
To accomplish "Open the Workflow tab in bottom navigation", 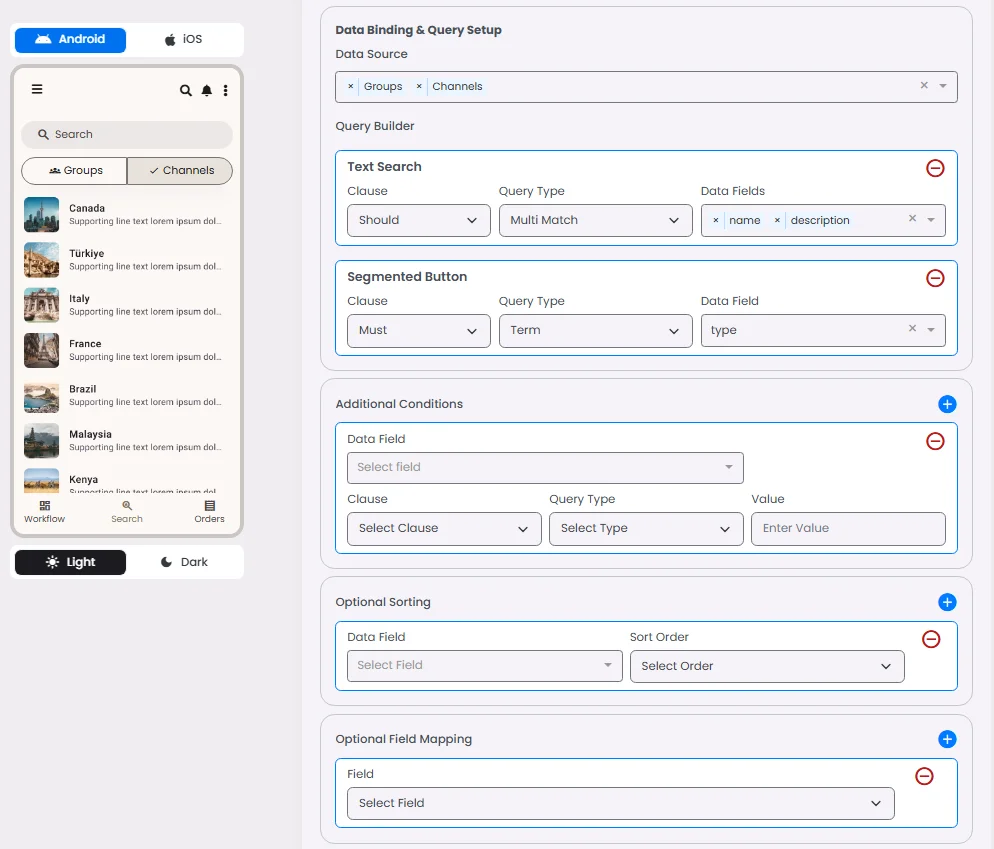I will coord(45,511).
